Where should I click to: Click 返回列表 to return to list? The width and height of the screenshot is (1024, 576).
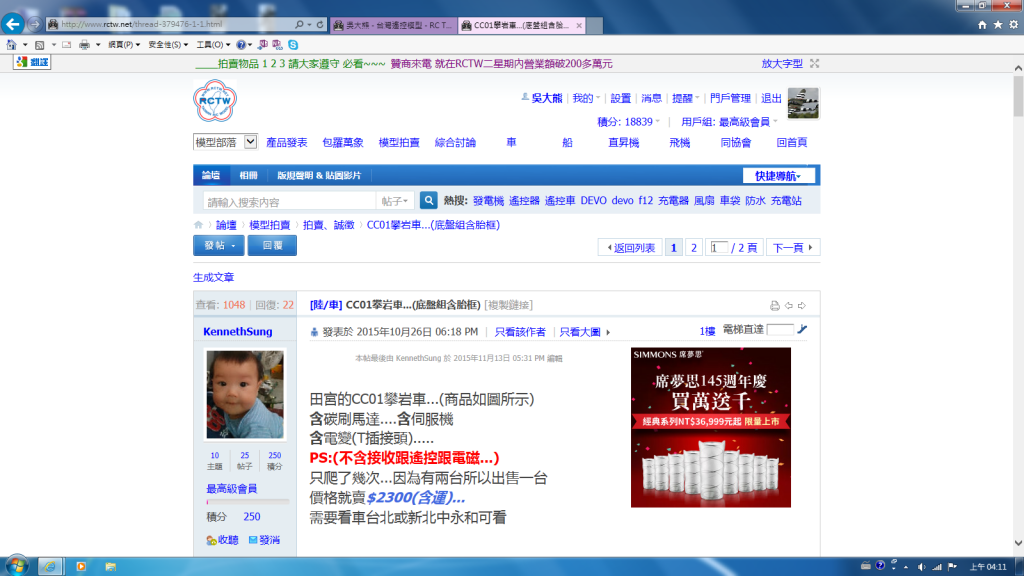click(630, 248)
